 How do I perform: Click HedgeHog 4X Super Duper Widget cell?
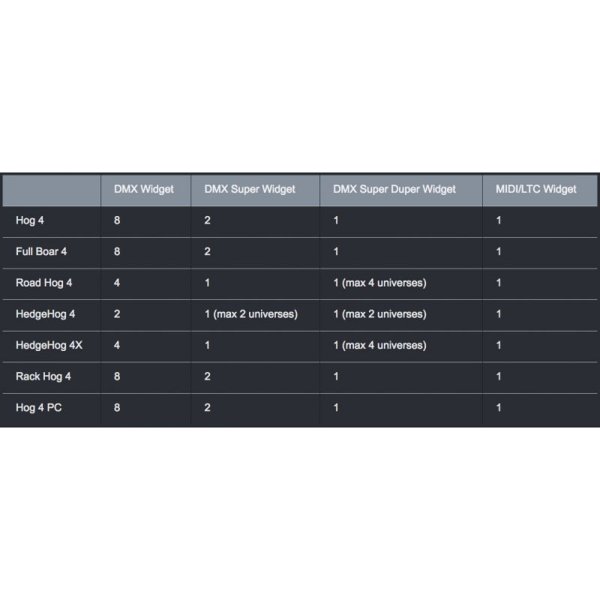380,346
